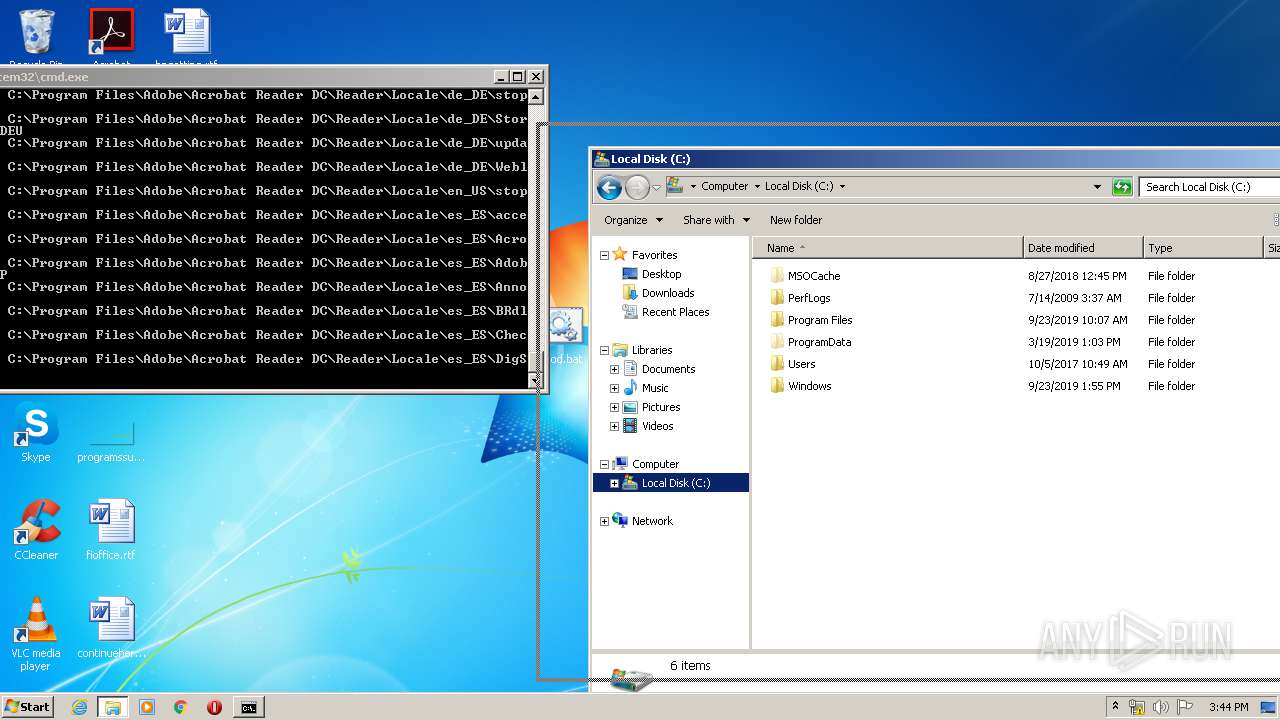The height and width of the screenshot is (720, 1280).
Task: Open the Program Files folder
Action: tap(819, 320)
